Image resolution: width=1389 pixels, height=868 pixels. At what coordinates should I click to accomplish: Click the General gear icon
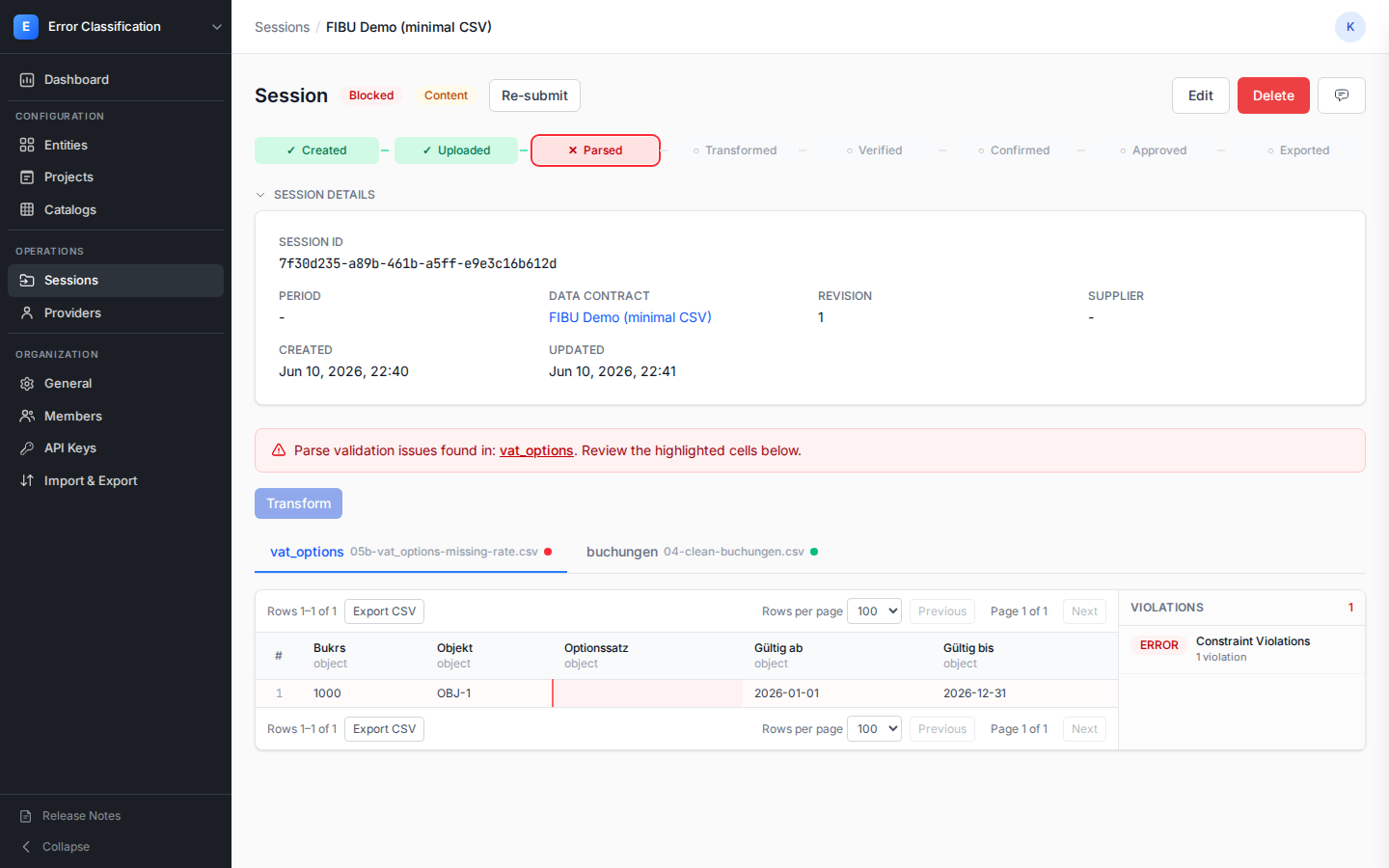[27, 384]
